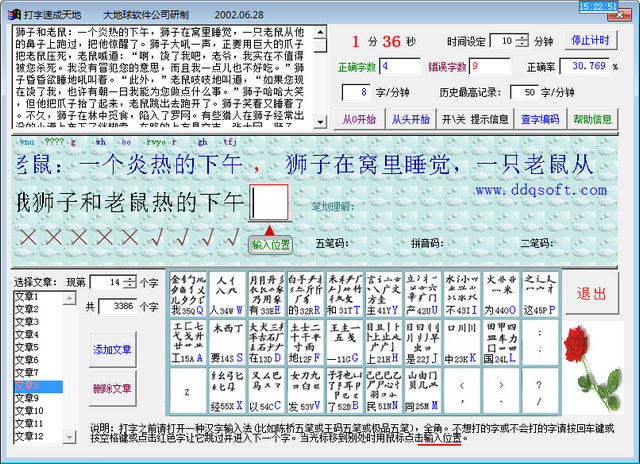The width and height of the screenshot is (640, 464).
Task: Click the greater-than period key tile
Action: [x=501, y=390]
